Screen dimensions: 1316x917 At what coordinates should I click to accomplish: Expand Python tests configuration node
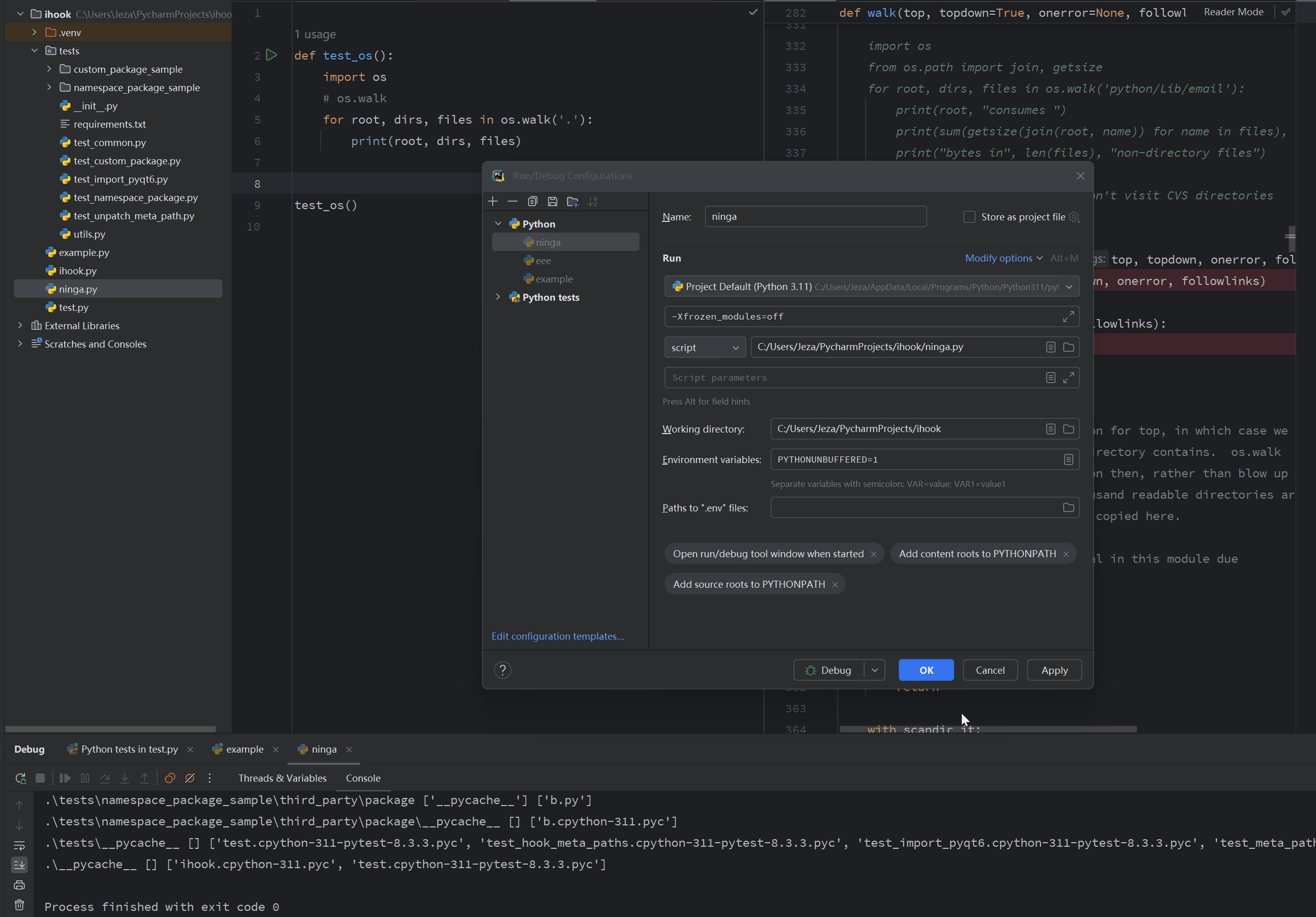498,297
